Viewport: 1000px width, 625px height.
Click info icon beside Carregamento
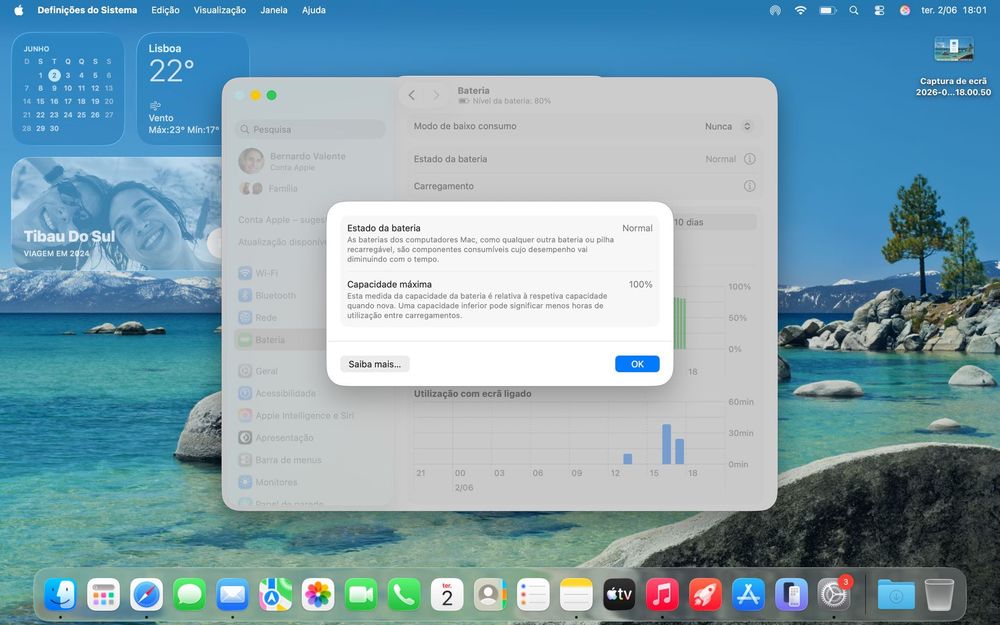749,186
